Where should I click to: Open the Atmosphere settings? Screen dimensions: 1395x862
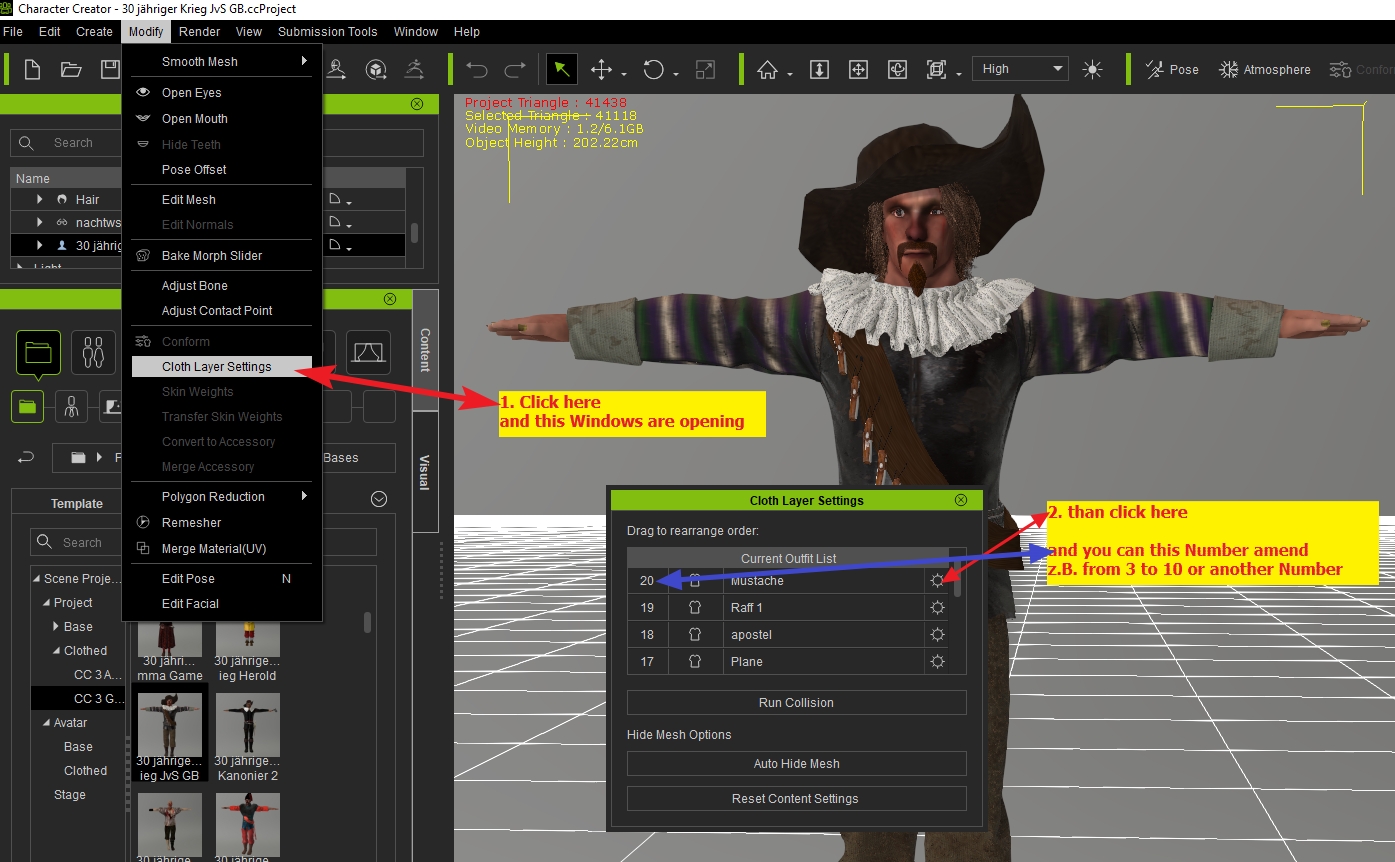pyautogui.click(x=1264, y=69)
